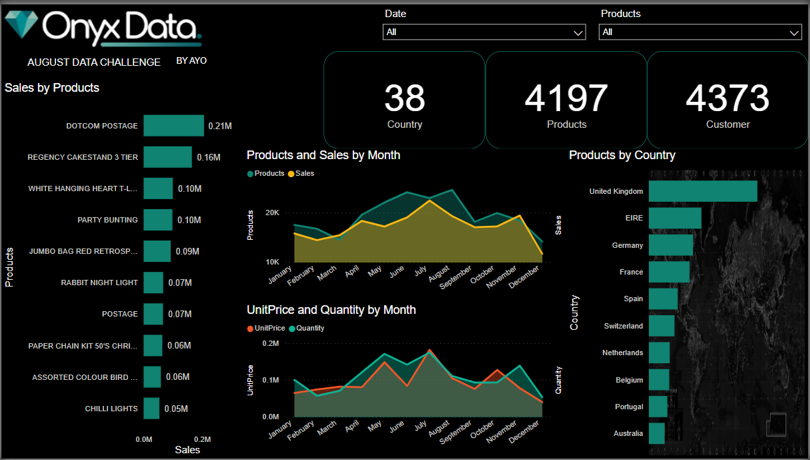Select the Germany bar in Products by Country

[670, 245]
